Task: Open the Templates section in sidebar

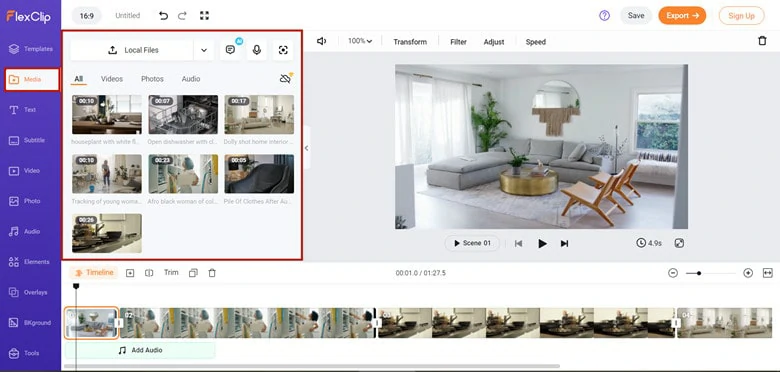Action: click(30, 49)
